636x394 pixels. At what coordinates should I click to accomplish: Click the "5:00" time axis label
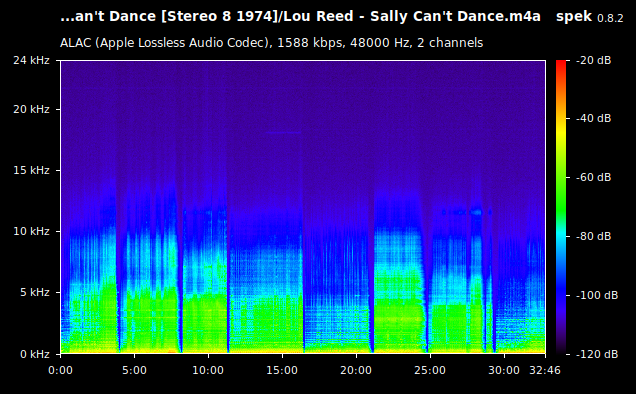point(134,370)
